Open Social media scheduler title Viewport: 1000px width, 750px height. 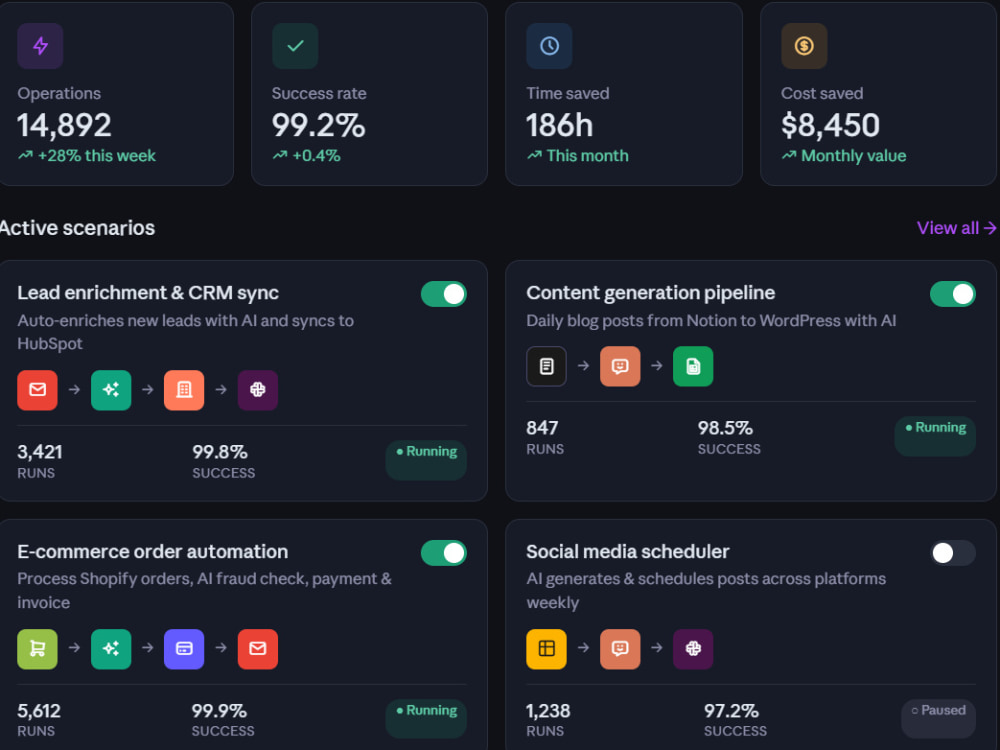tap(628, 552)
